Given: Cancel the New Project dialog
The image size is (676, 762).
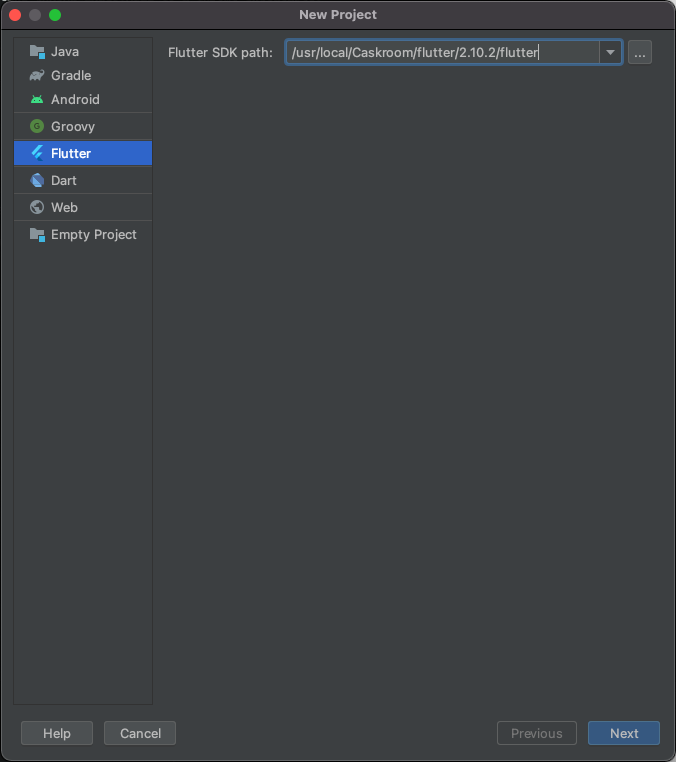Looking at the screenshot, I should 140,733.
